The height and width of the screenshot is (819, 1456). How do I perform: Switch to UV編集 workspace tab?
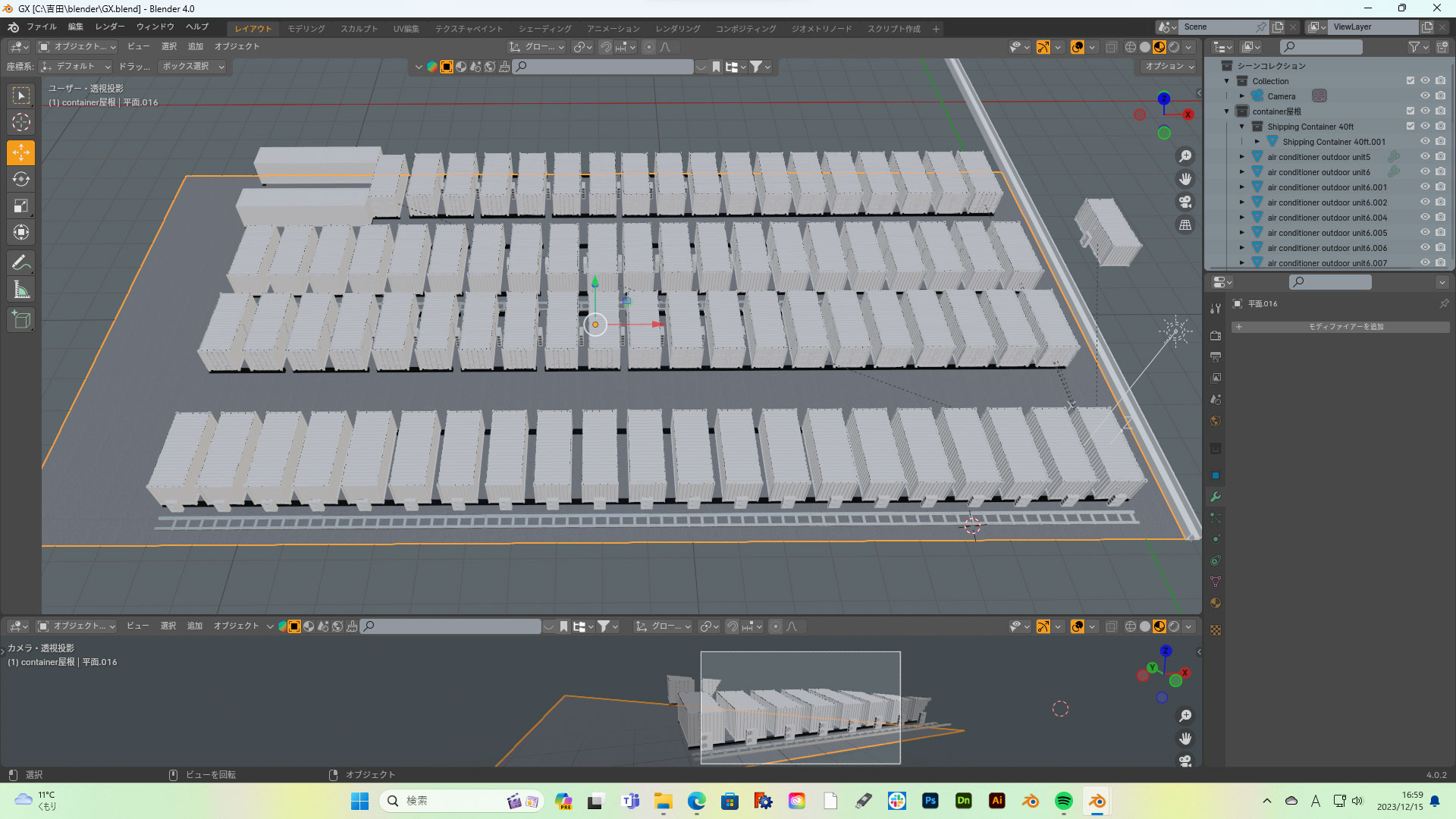point(406,29)
